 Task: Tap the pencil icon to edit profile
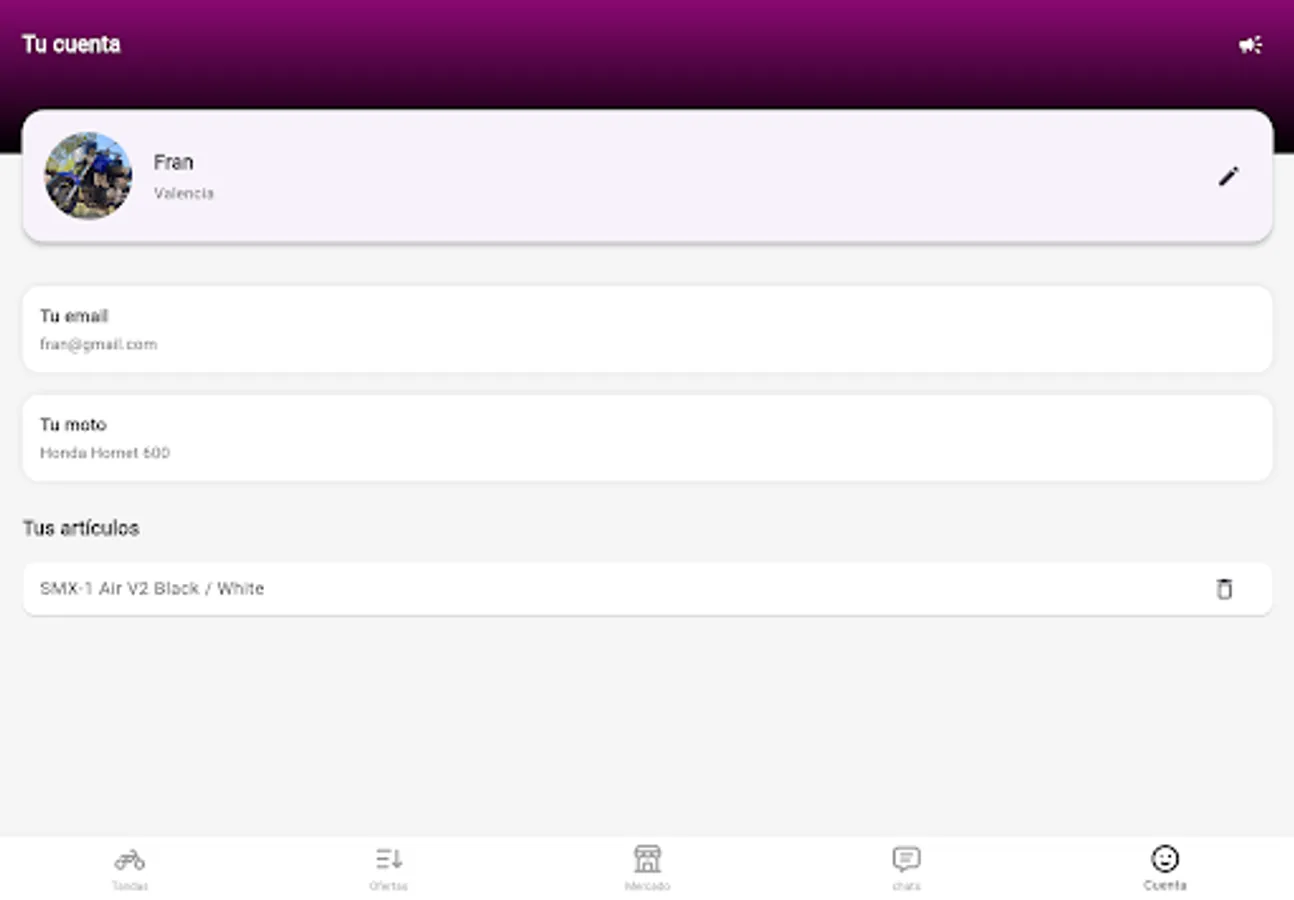pos(1229,176)
